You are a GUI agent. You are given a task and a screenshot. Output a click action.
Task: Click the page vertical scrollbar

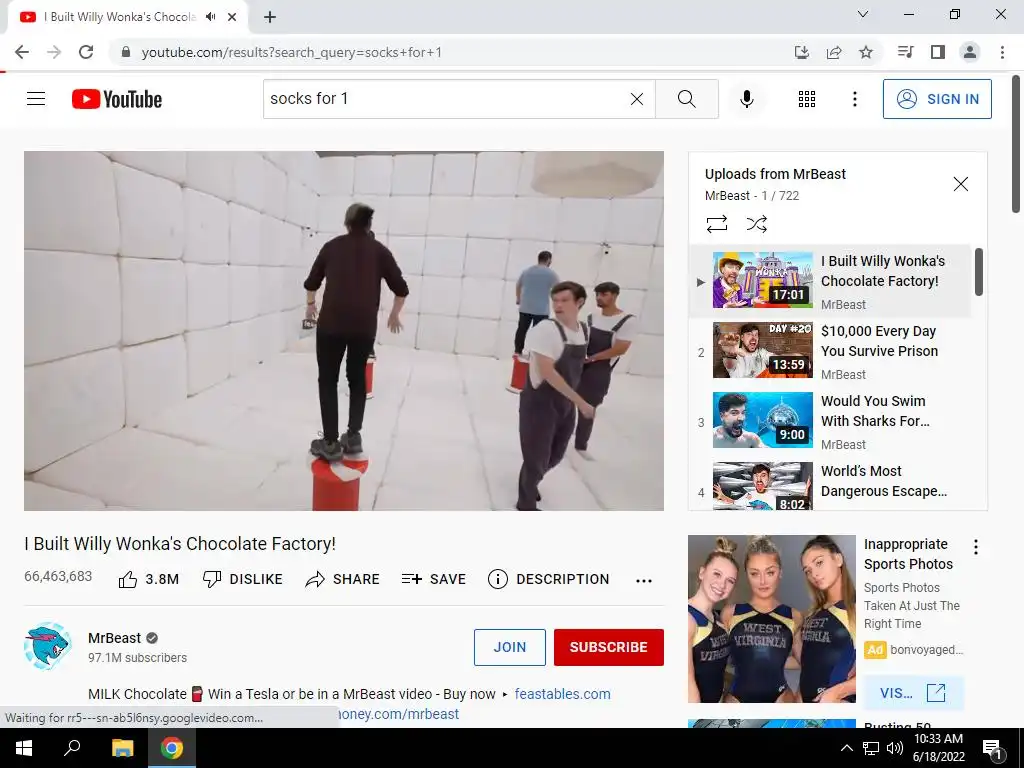coord(1016,144)
